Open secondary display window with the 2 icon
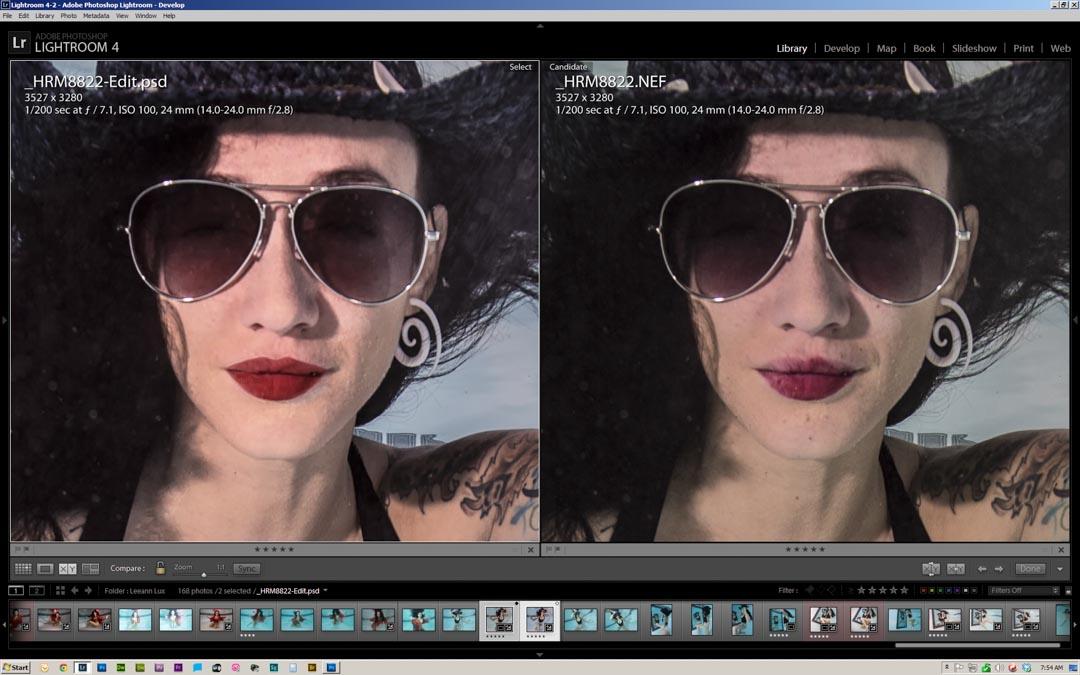Viewport: 1080px width, 675px height. coord(36,590)
